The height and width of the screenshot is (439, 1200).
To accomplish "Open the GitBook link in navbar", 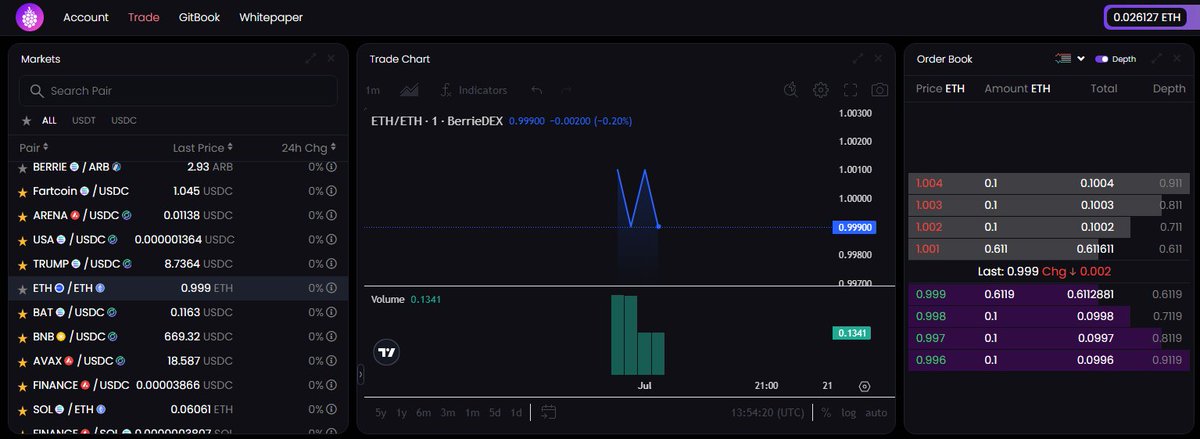I will tap(199, 17).
